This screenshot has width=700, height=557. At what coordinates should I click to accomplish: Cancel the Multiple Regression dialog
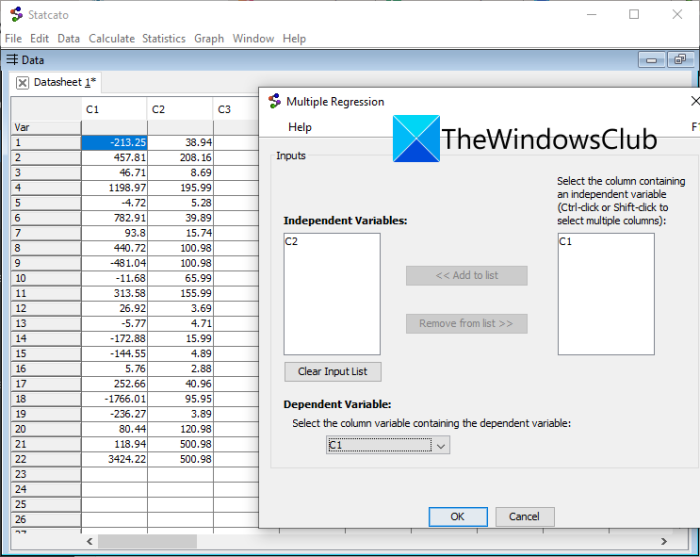pyautogui.click(x=525, y=516)
